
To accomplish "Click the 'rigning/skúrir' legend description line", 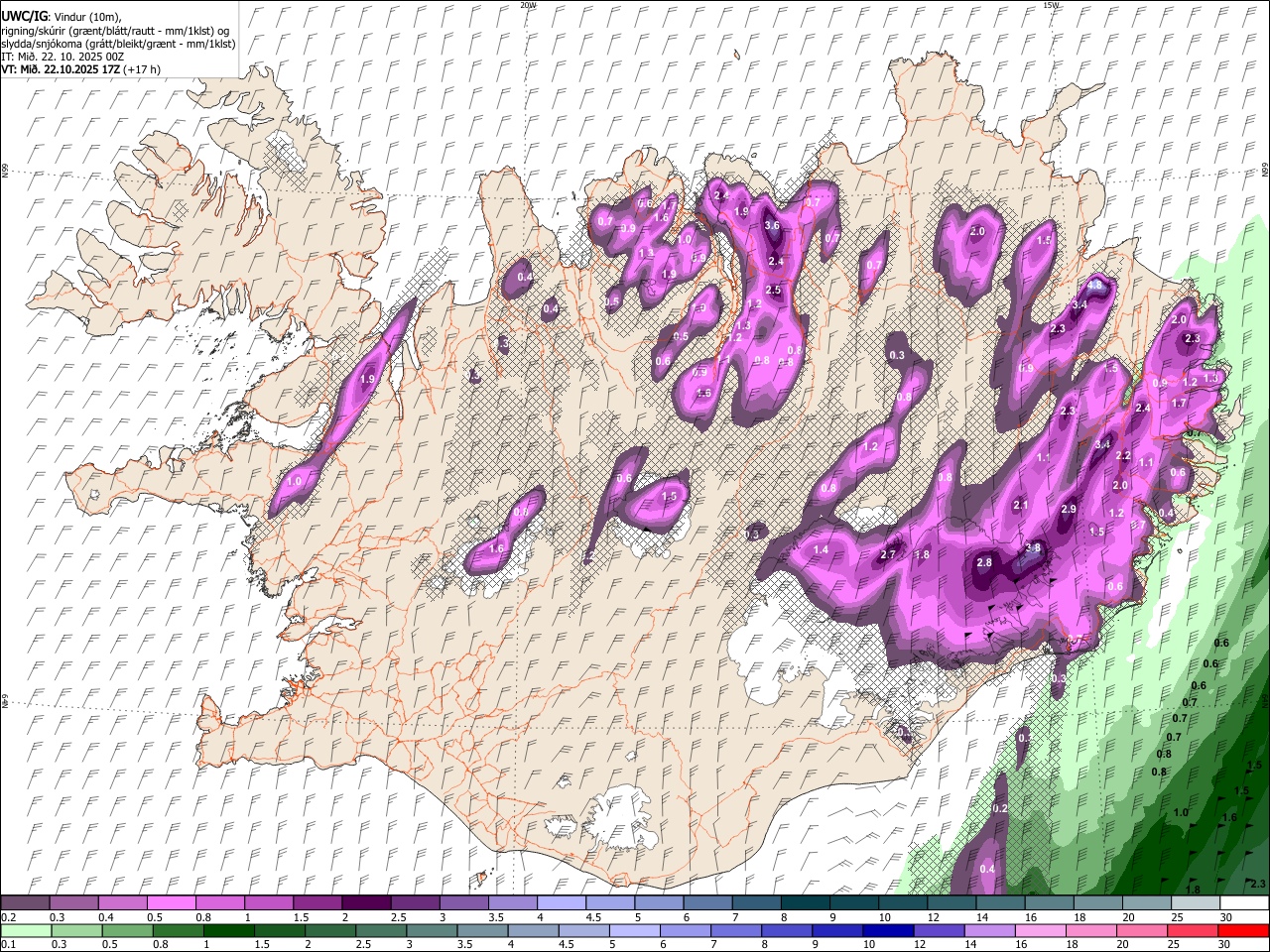I will pos(115,31).
